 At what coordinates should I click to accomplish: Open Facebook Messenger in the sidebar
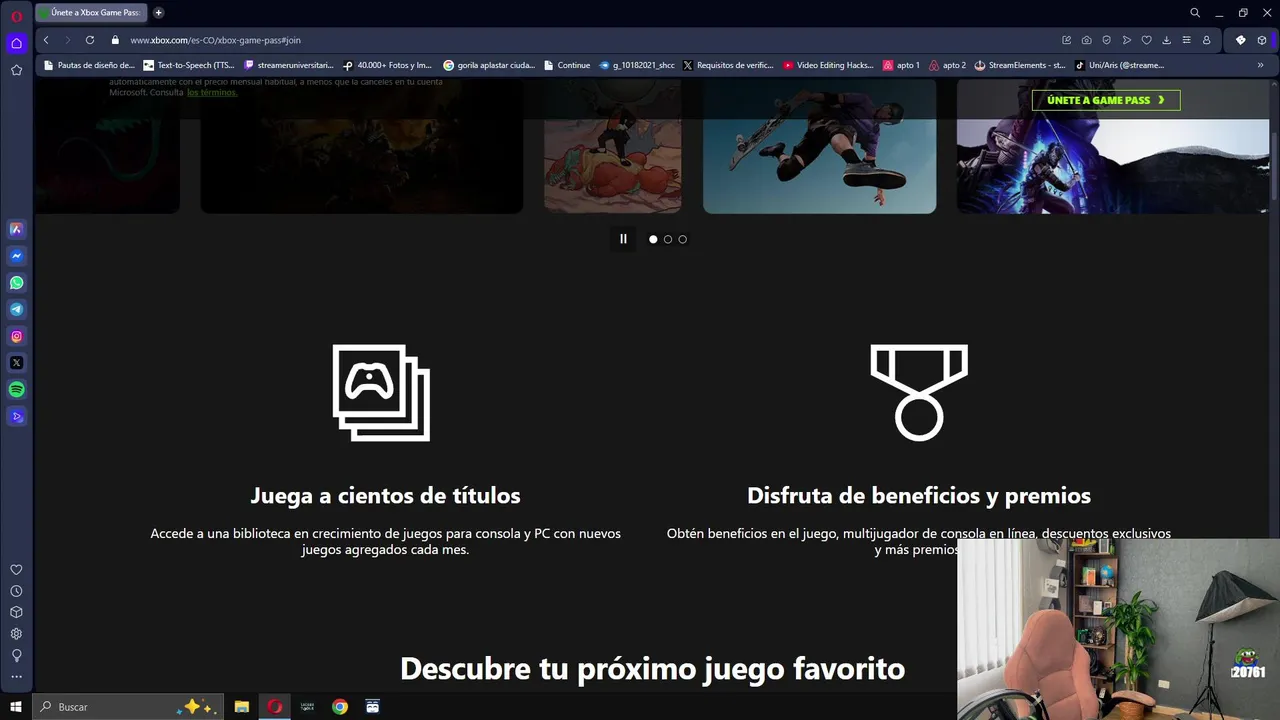pyautogui.click(x=16, y=256)
